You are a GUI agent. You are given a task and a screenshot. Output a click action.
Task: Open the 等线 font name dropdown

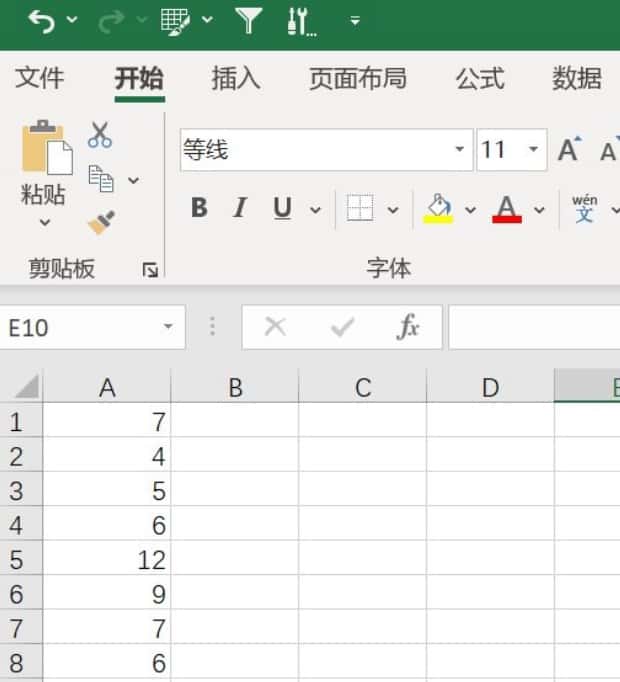460,150
